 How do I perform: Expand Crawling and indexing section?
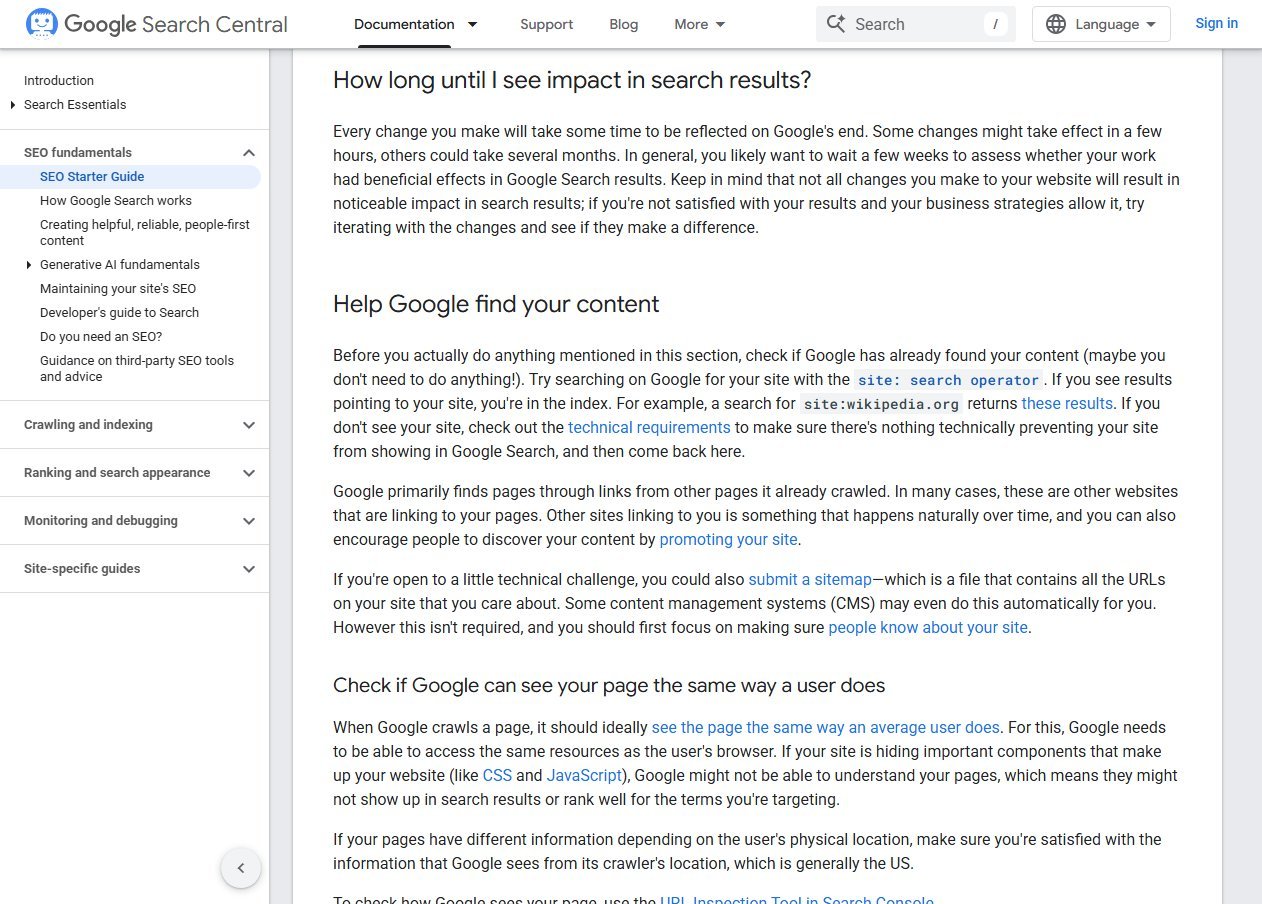coord(249,425)
